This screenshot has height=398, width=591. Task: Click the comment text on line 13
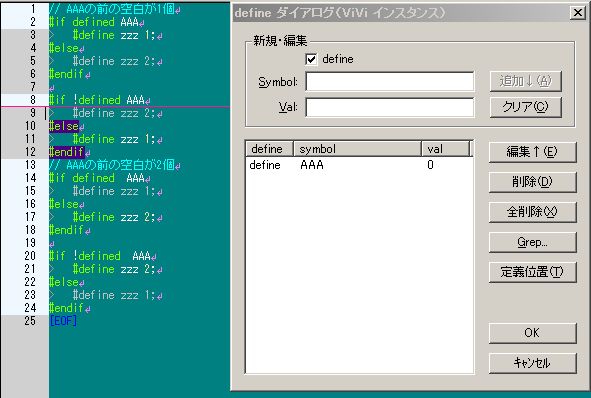[x=112, y=165]
